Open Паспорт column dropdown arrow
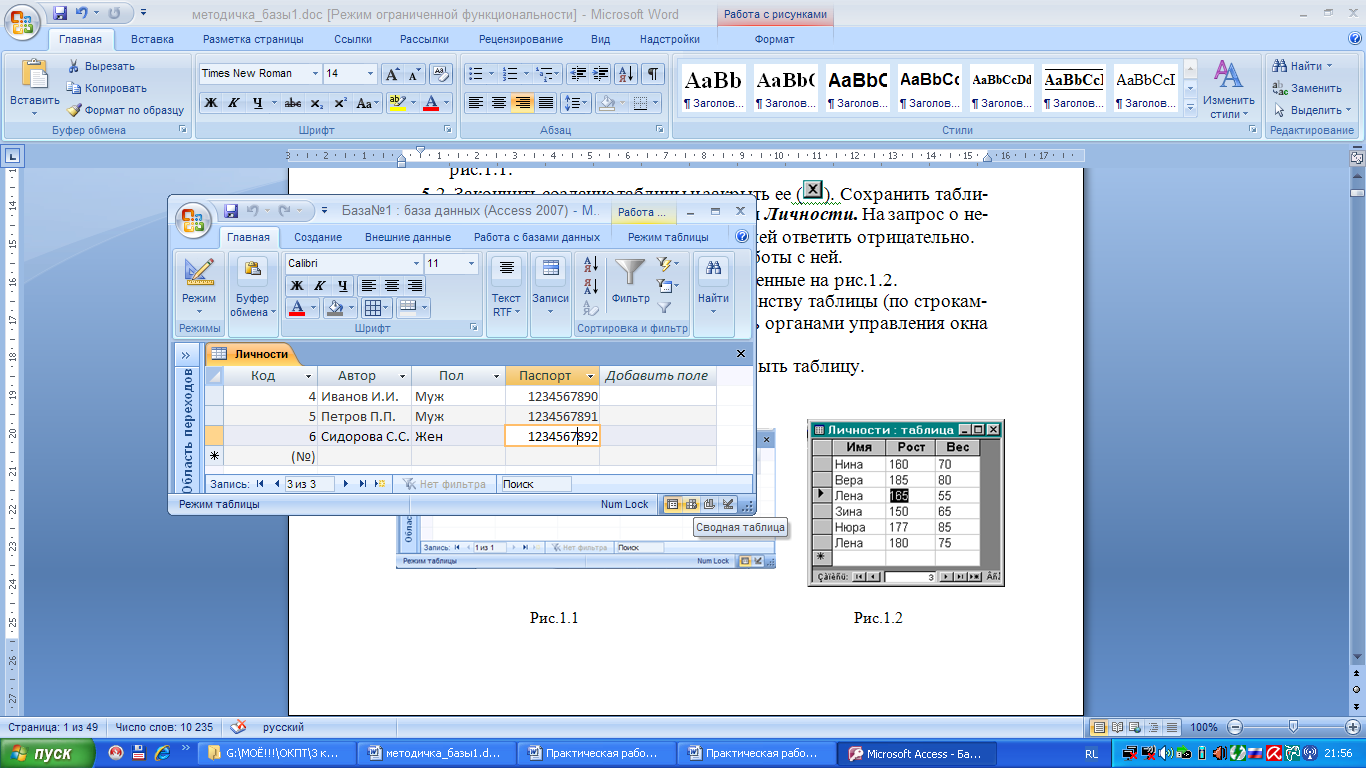The image size is (1366, 768). pos(590,376)
